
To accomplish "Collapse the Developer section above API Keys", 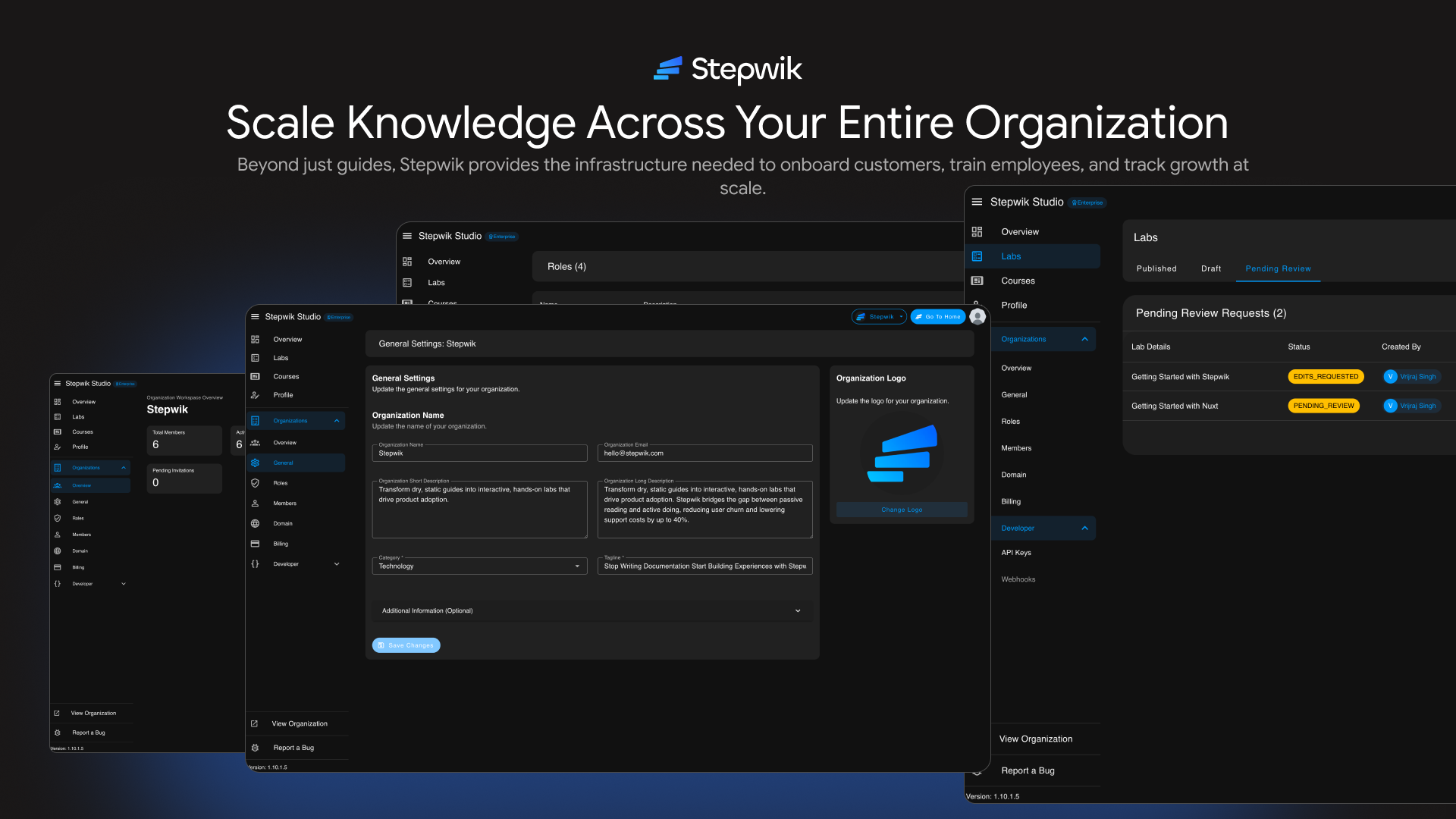I will [x=1084, y=529].
